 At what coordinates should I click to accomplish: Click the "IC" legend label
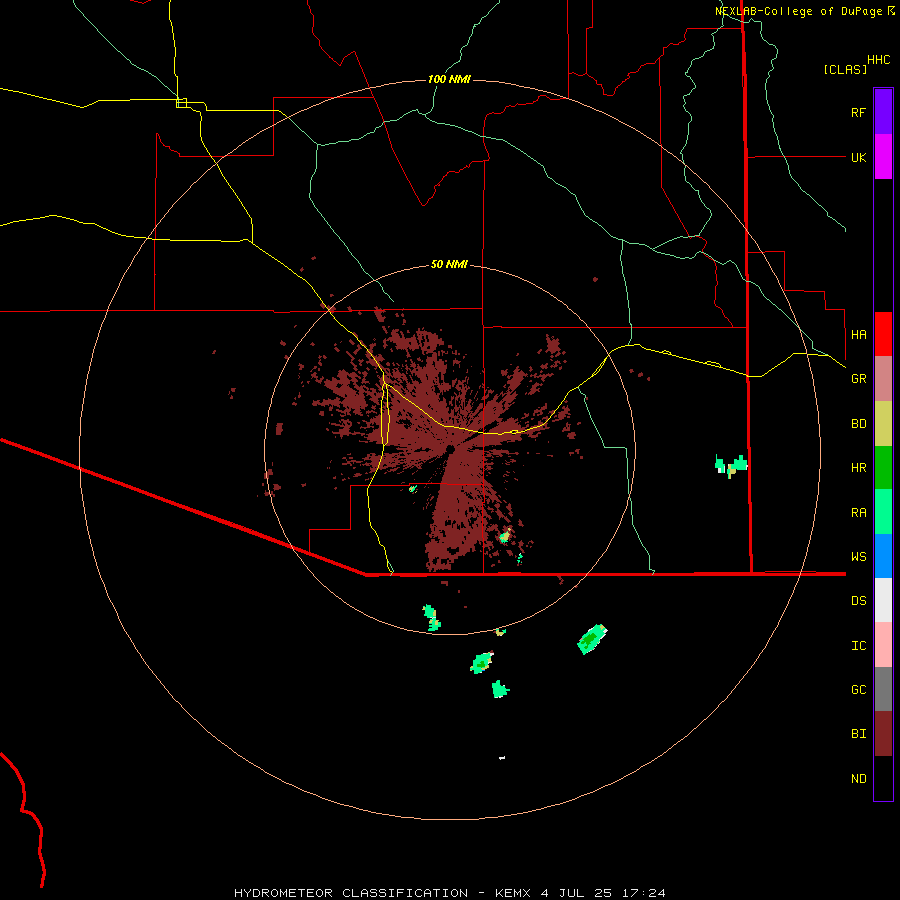tap(859, 646)
